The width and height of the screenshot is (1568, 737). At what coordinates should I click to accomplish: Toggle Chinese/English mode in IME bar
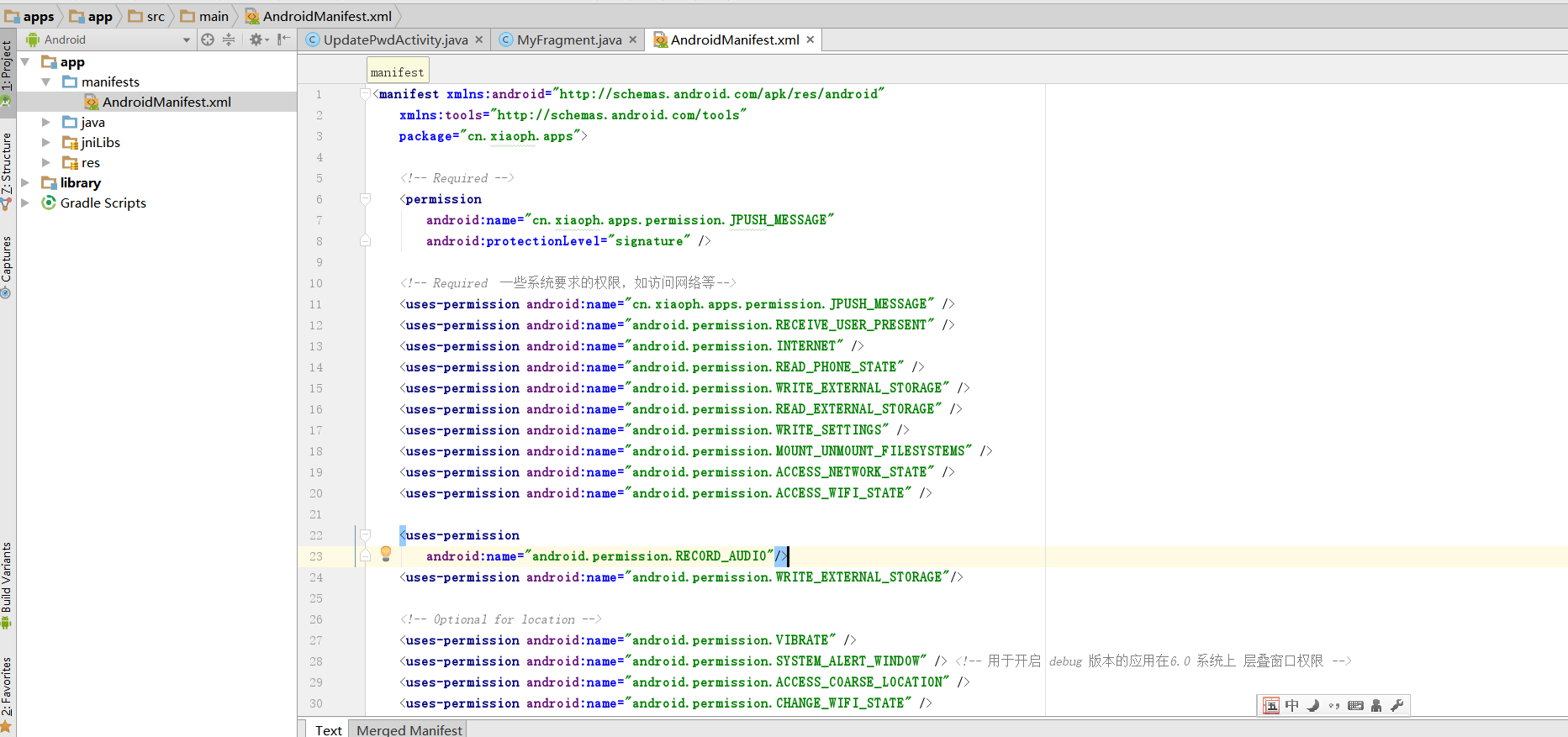(1292, 706)
